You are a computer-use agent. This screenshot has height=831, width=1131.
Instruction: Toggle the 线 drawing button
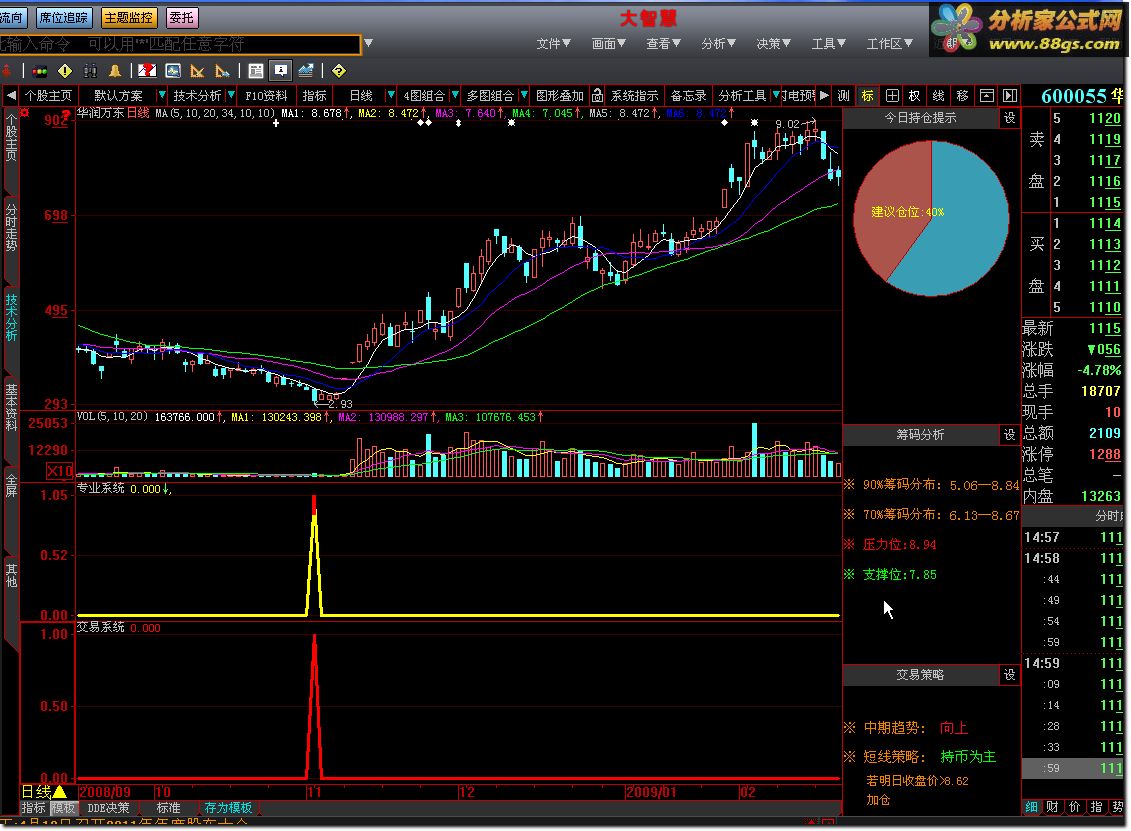[938, 96]
